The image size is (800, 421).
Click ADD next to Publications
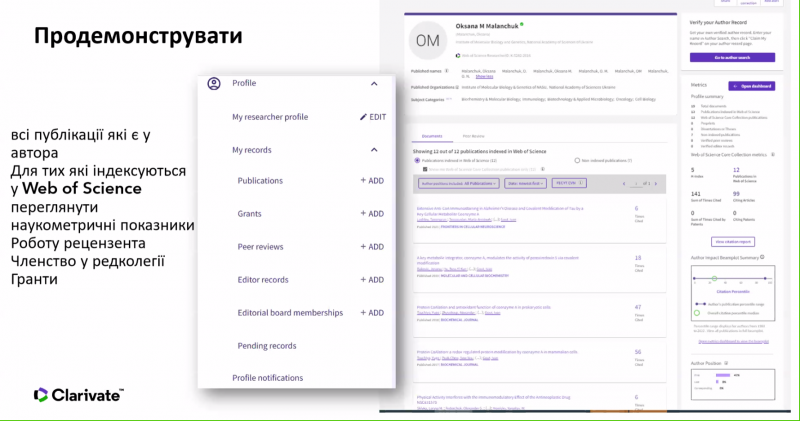[x=372, y=181]
